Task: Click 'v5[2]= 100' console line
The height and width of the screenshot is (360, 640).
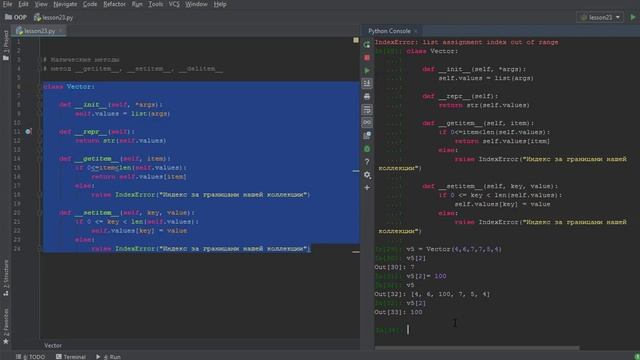Action: point(426,276)
